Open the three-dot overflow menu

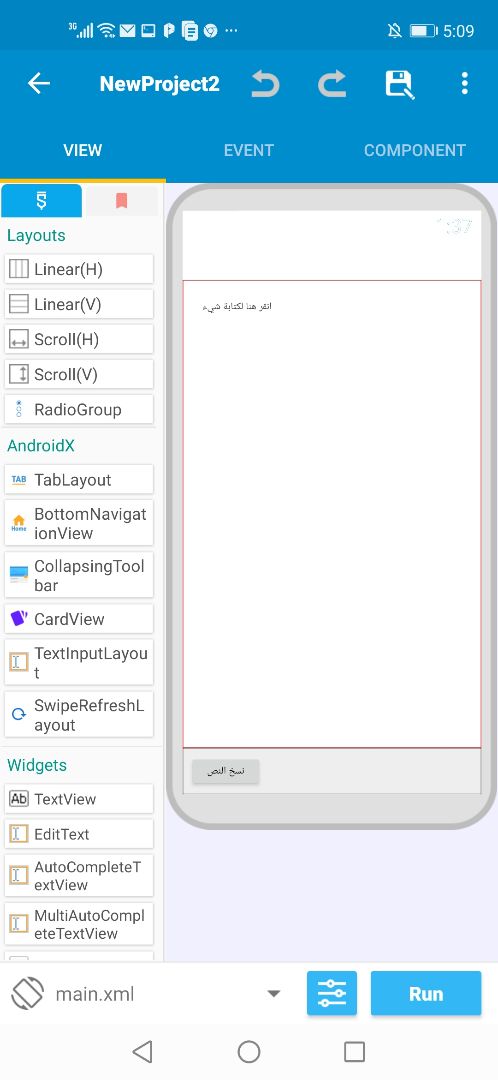[465, 83]
